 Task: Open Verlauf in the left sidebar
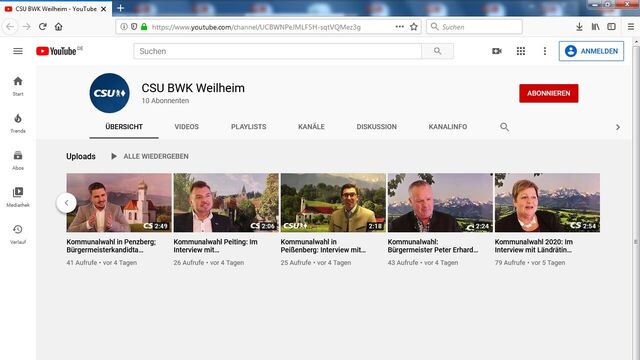tap(18, 234)
